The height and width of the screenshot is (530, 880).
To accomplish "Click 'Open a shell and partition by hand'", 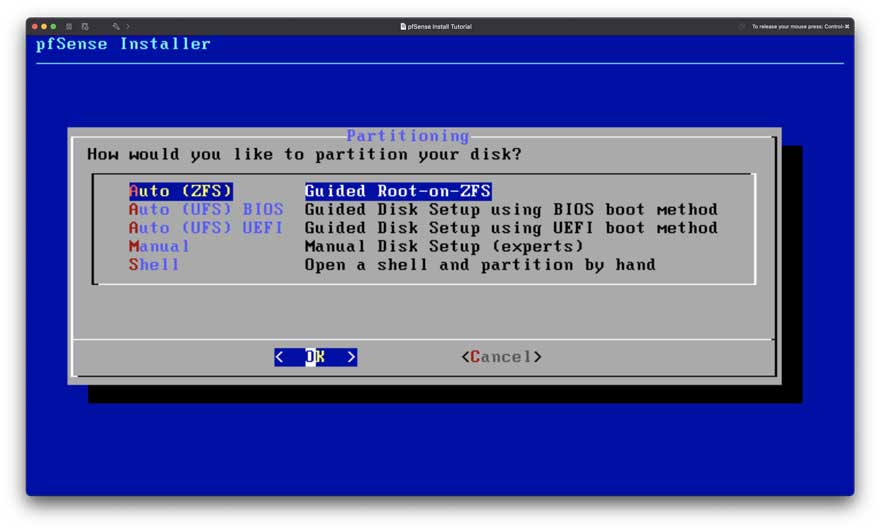I will click(480, 265).
